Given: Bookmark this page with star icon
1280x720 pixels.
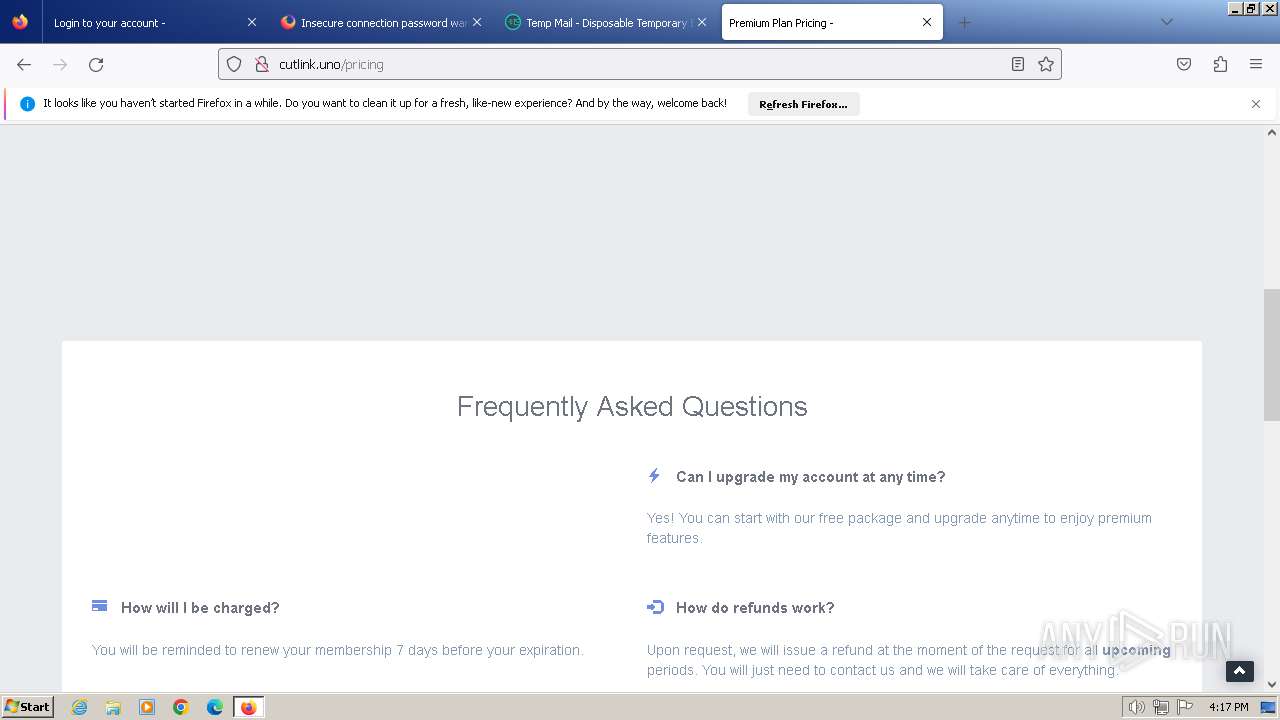Looking at the screenshot, I should (1046, 64).
